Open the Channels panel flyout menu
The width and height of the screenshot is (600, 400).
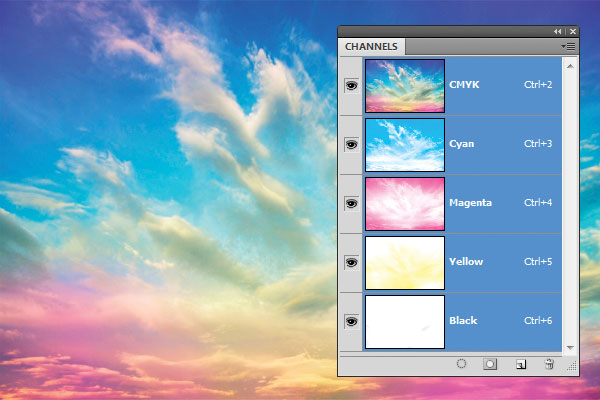[x=568, y=47]
